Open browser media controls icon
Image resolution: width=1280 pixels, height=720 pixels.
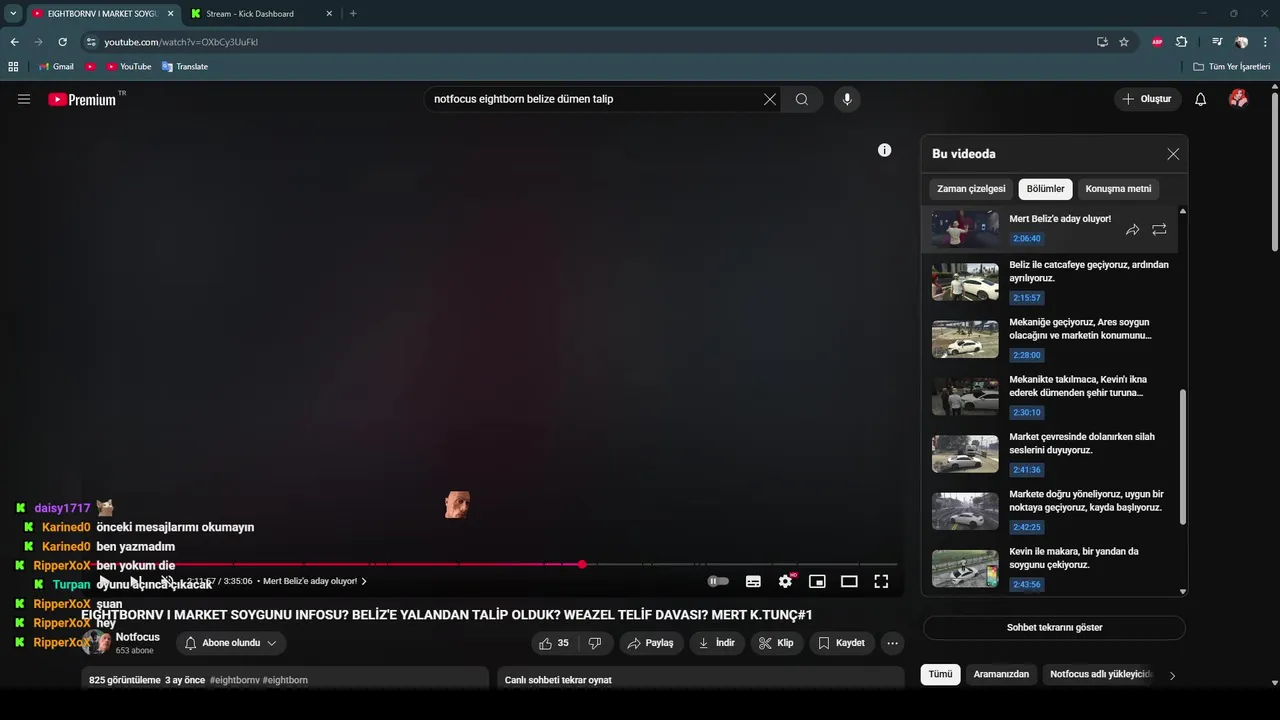(1217, 42)
